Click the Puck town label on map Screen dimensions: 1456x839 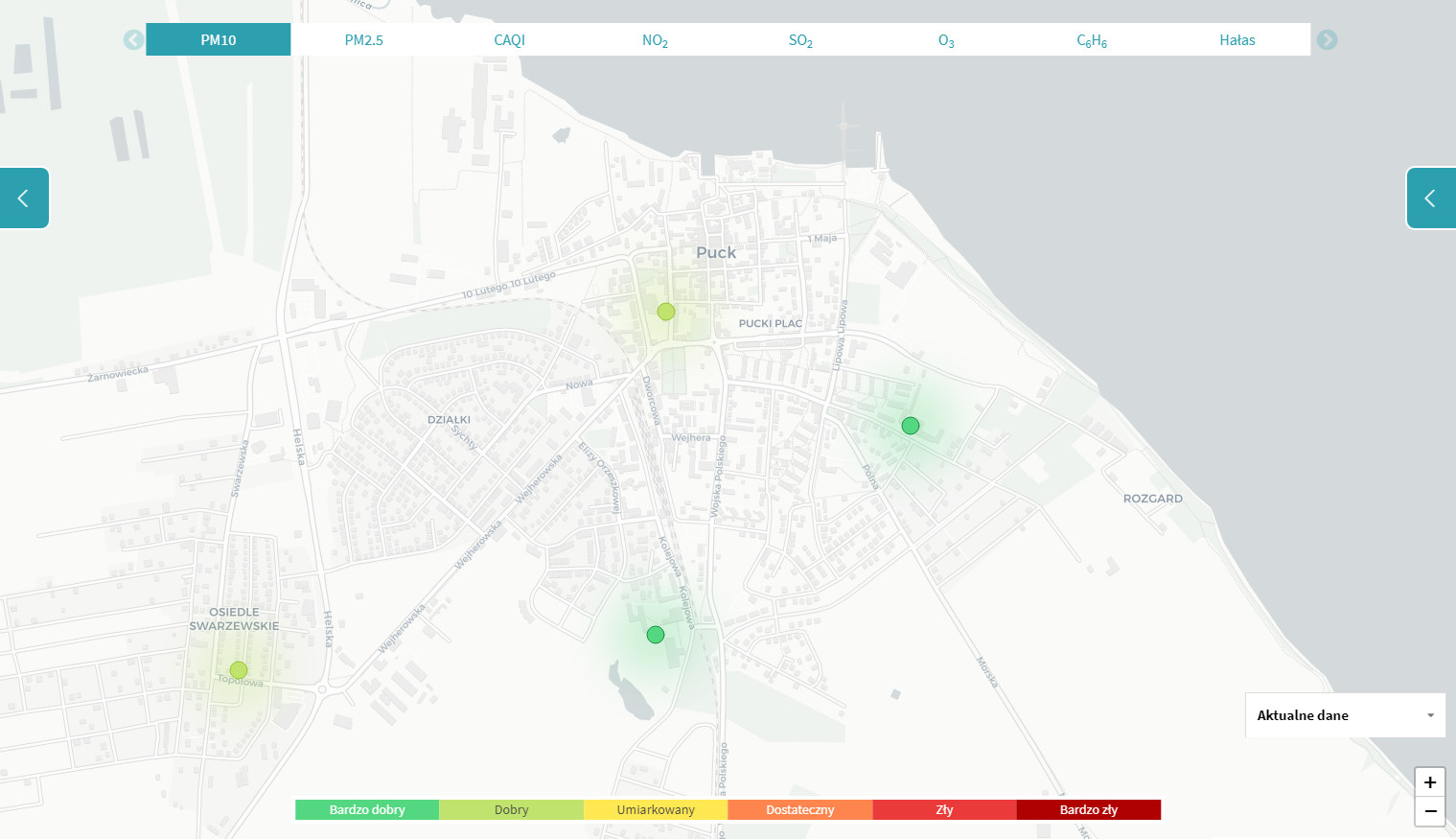[x=716, y=252]
